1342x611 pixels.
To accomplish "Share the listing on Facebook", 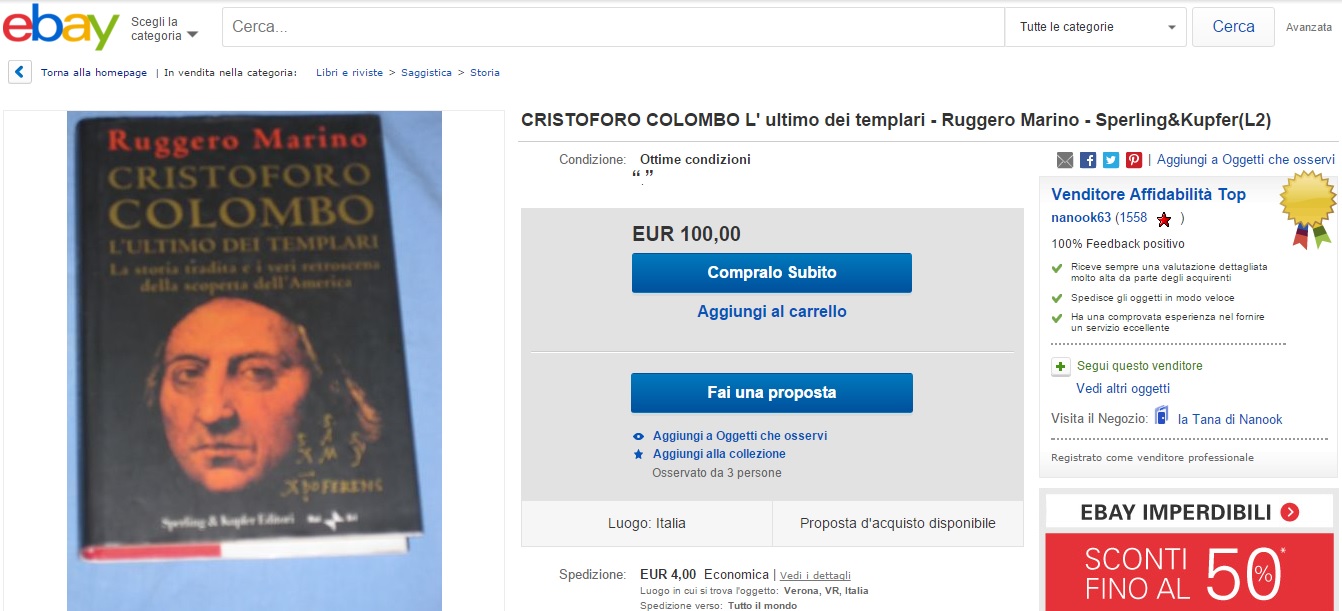I will click(x=1088, y=160).
